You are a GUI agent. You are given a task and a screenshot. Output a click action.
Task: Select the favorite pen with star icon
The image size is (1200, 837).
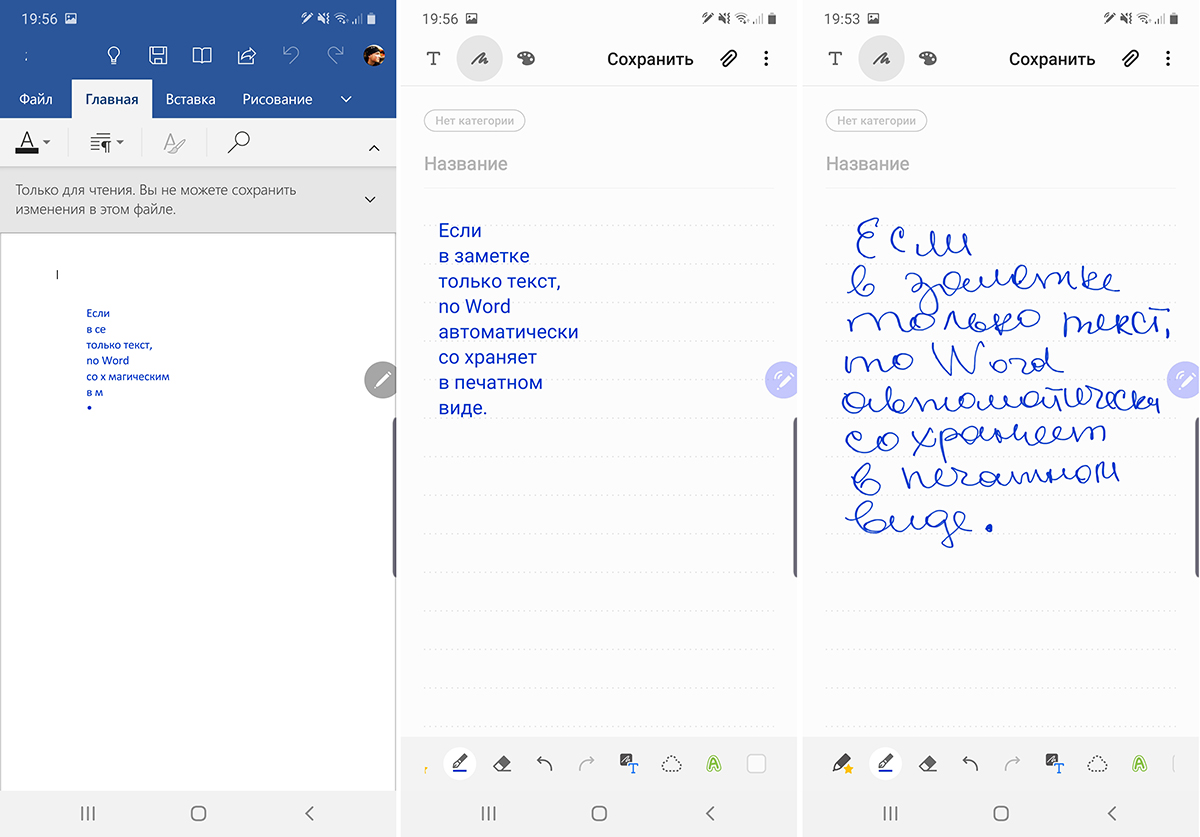click(x=842, y=764)
